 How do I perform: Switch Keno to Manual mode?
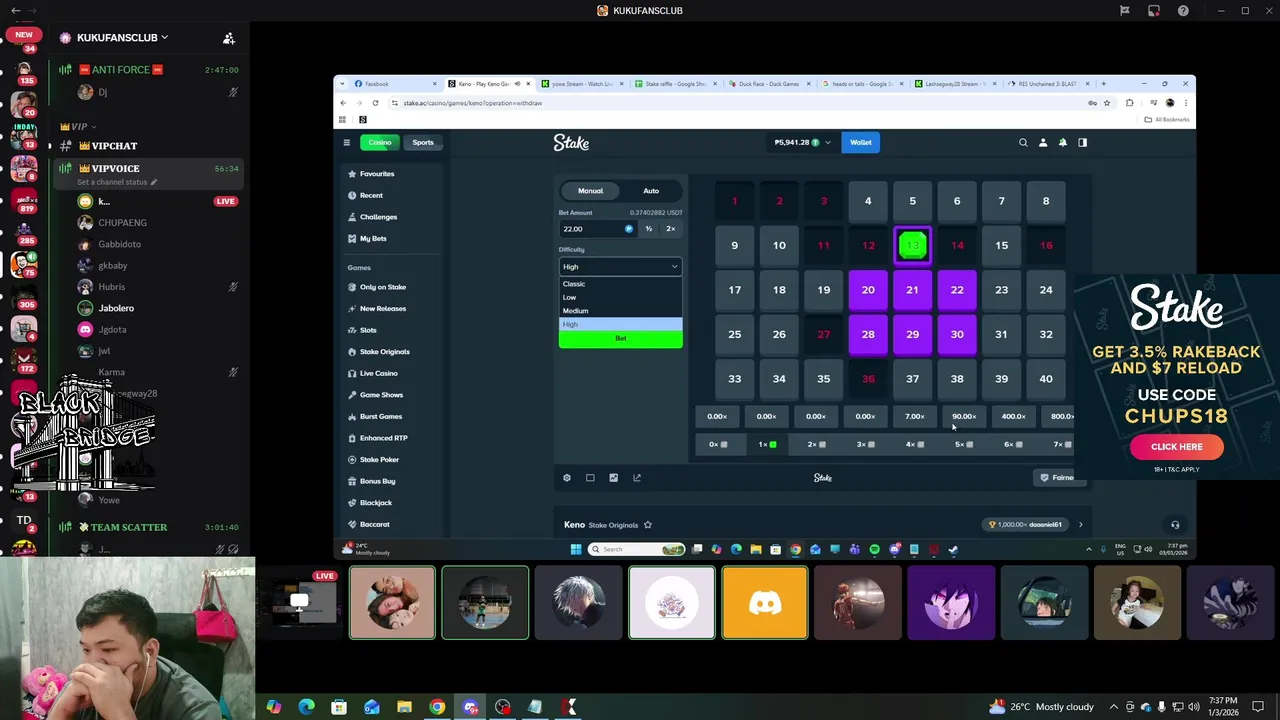pyautogui.click(x=590, y=190)
